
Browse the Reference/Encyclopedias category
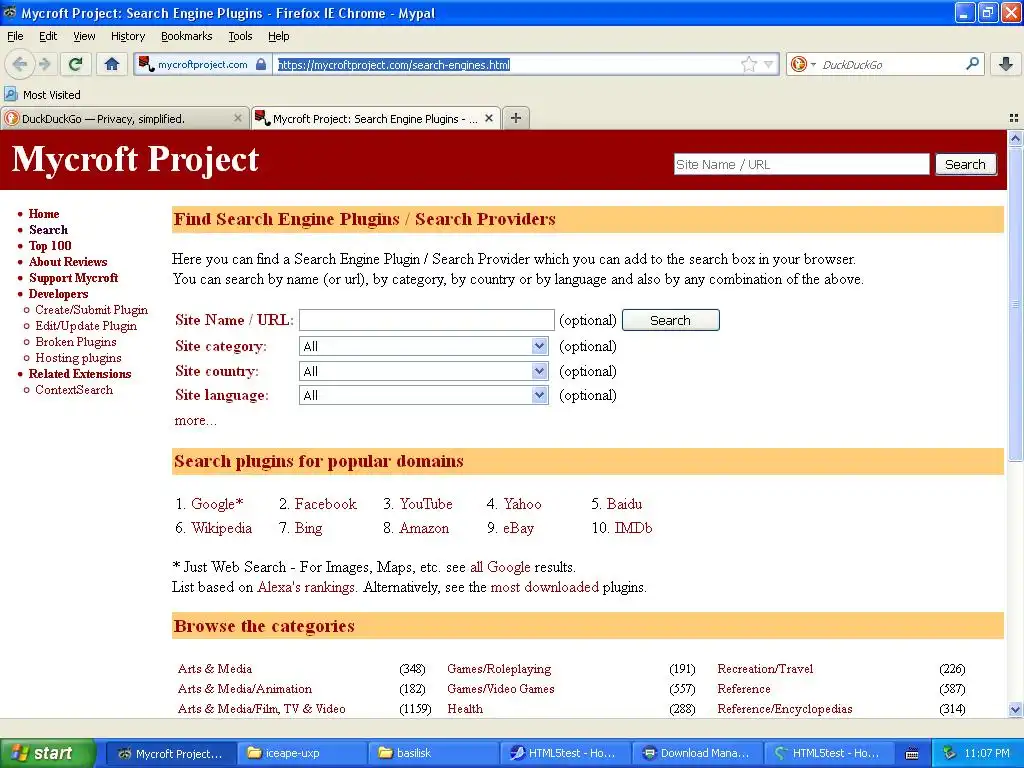click(x=785, y=709)
